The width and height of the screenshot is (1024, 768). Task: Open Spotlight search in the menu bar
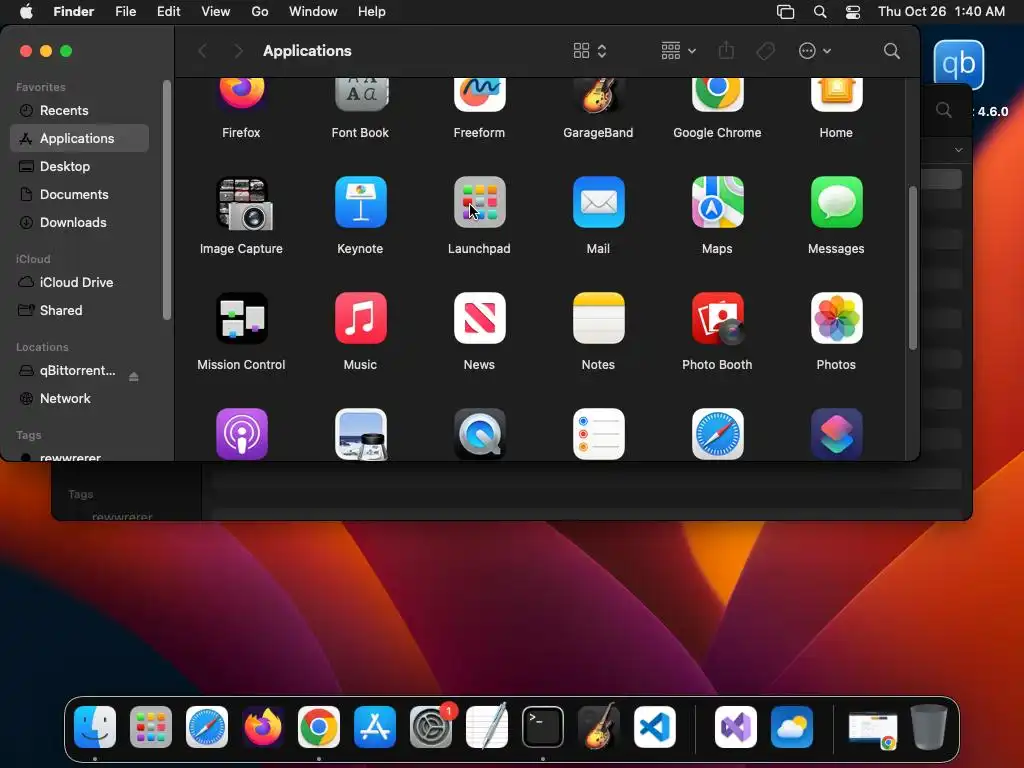[820, 12]
